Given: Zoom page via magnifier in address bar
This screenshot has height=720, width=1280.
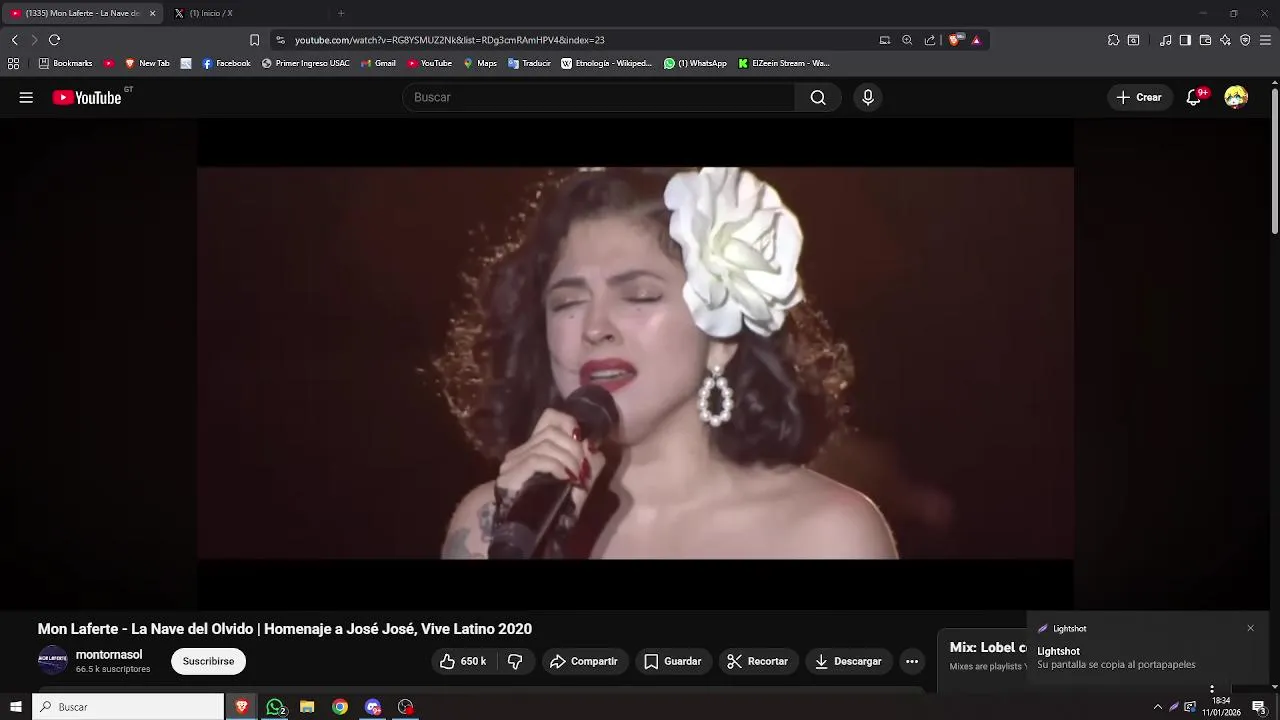Looking at the screenshot, I should (x=907, y=40).
